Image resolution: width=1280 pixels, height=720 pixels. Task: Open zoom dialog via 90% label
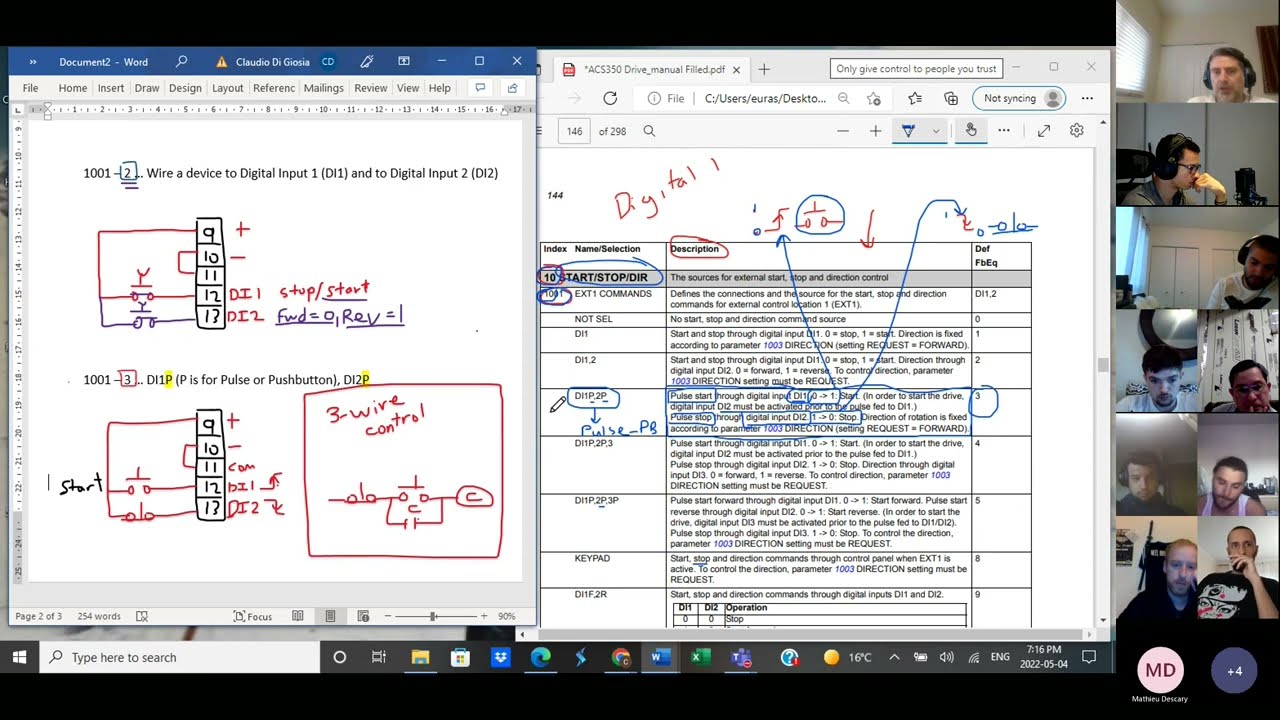(507, 616)
